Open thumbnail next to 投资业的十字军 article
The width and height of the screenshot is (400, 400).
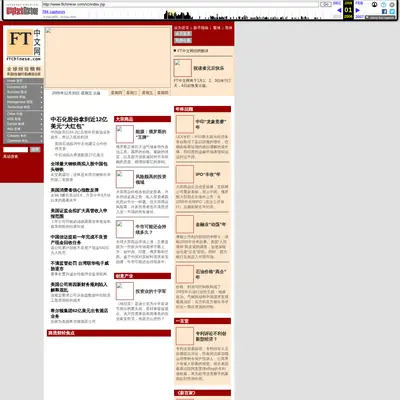pyautogui.click(x=125, y=291)
